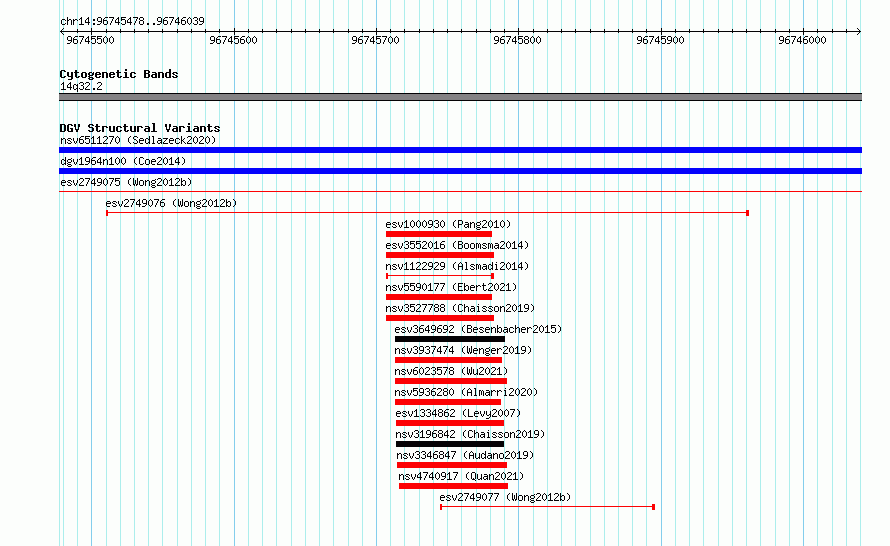890x546 pixels.
Task: Click the DGV Structural Variants track heading
Action: [x=140, y=128]
